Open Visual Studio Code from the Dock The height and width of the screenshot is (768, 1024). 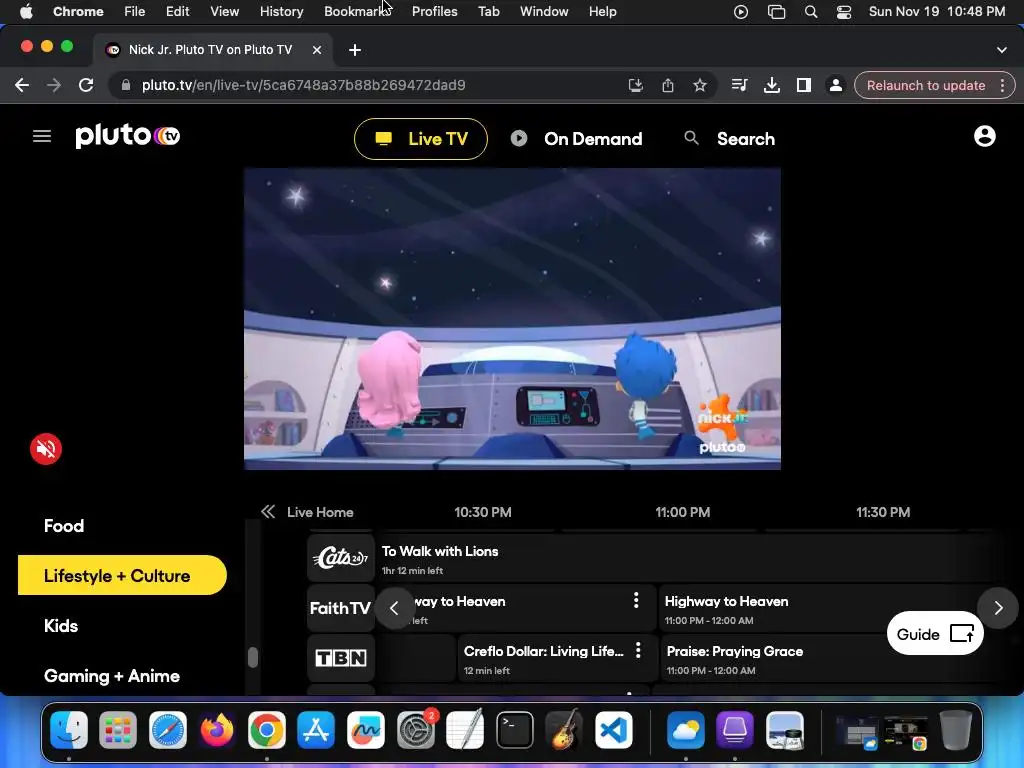point(613,729)
